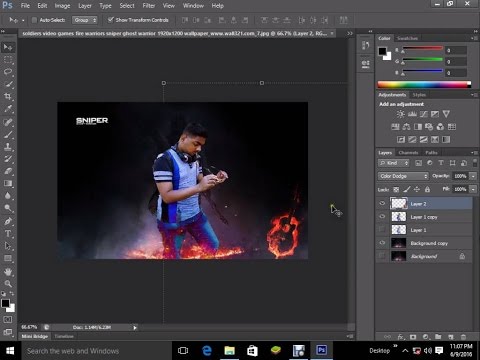Image resolution: width=480 pixels, height=360 pixels.
Task: Open the Color panel flyout menu
Action: pos(473,38)
